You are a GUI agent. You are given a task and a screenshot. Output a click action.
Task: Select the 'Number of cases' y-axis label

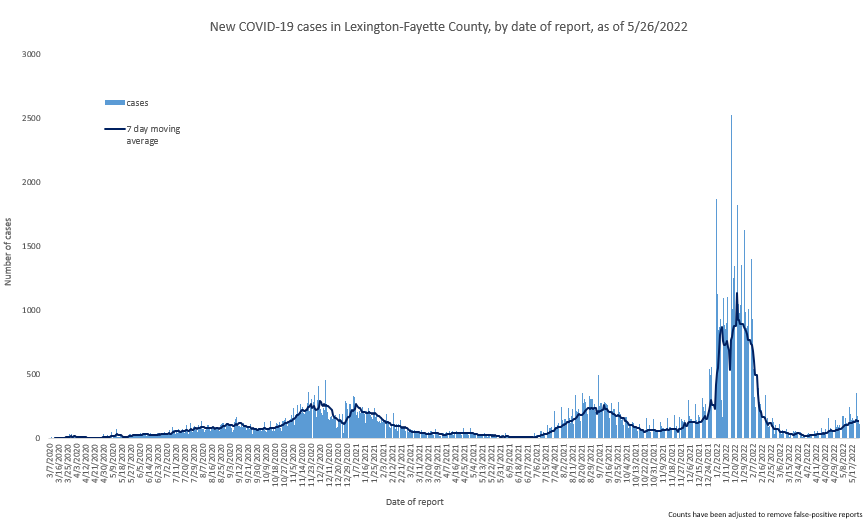pyautogui.click(x=8, y=252)
